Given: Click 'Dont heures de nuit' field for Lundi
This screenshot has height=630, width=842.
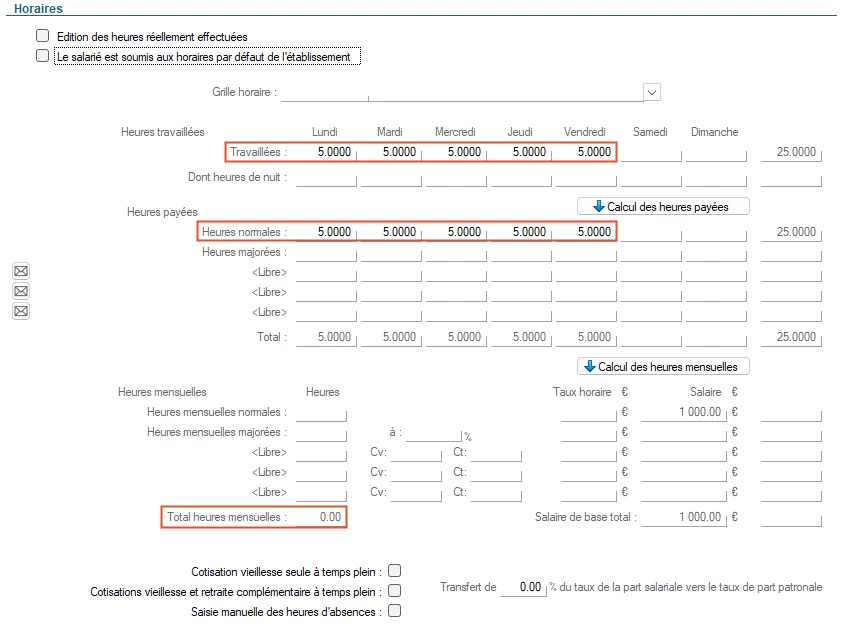Looking at the screenshot, I should pyautogui.click(x=326, y=177).
